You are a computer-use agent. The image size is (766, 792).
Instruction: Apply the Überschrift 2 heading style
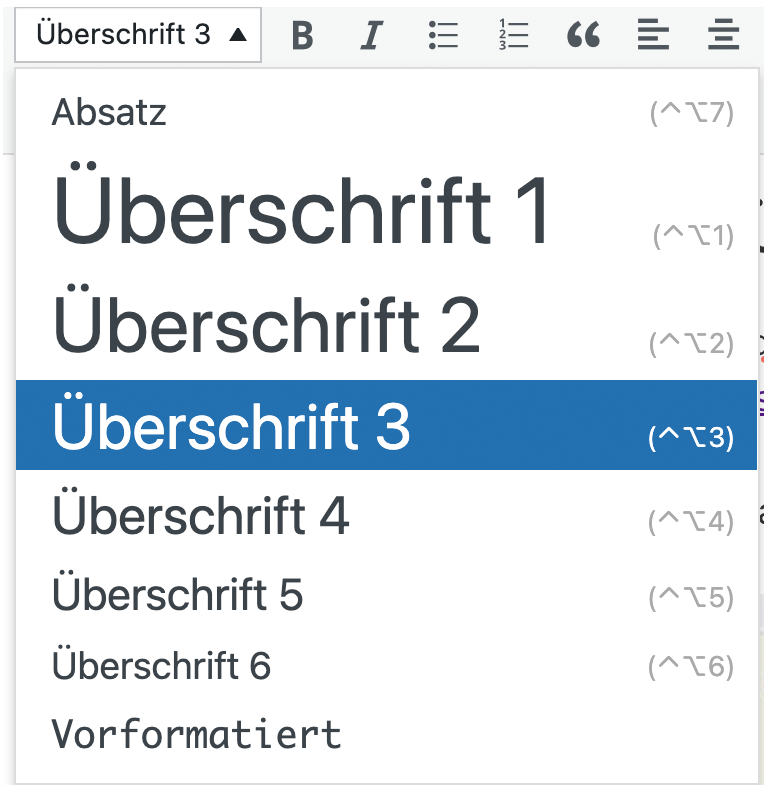click(266, 325)
